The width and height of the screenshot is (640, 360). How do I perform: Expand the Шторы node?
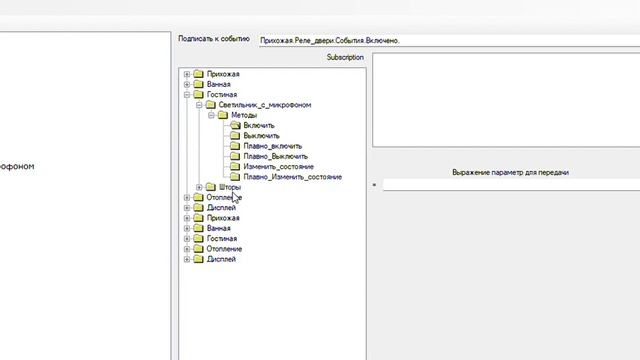pos(199,187)
